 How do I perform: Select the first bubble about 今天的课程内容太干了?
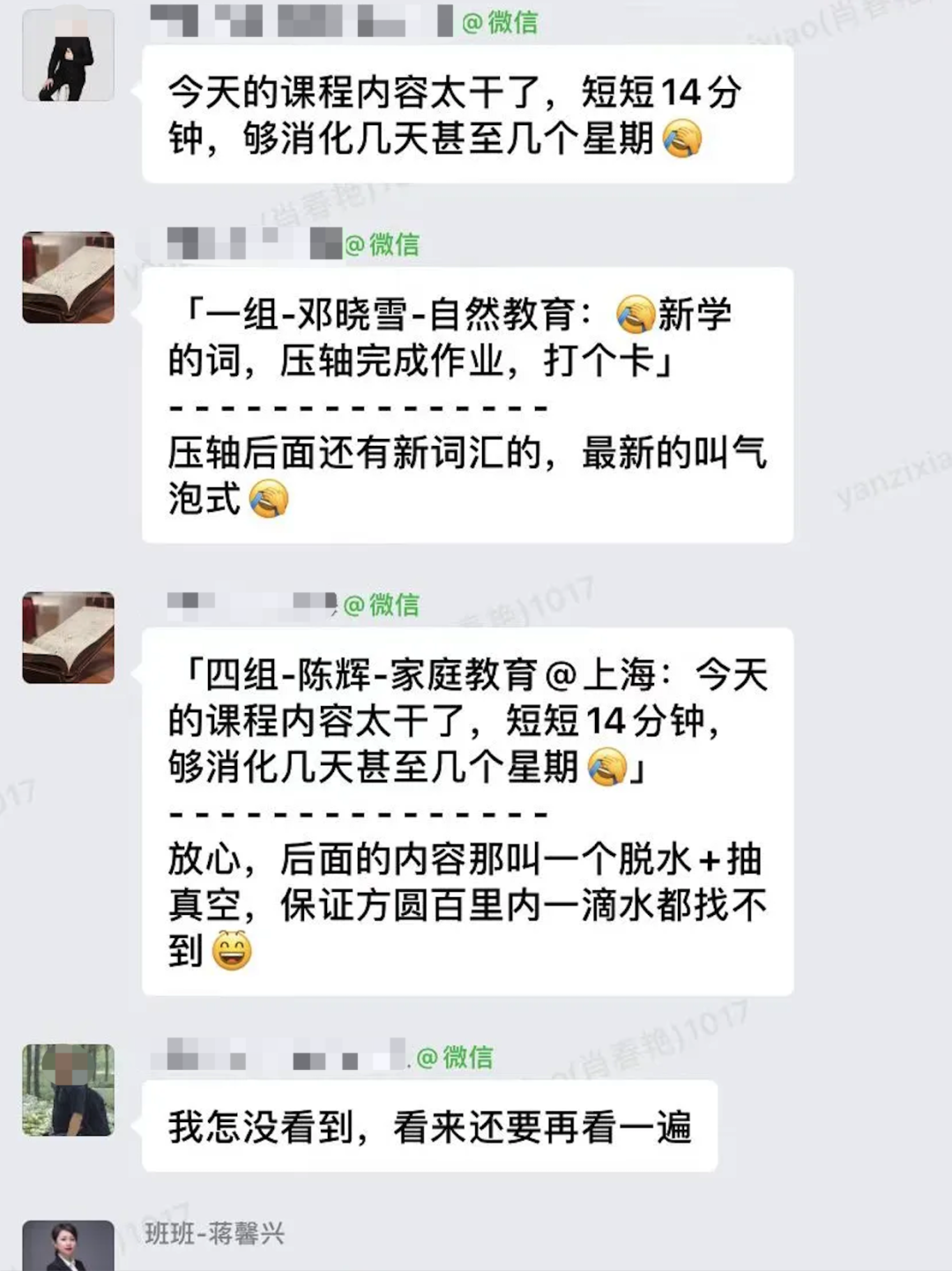tap(468, 115)
